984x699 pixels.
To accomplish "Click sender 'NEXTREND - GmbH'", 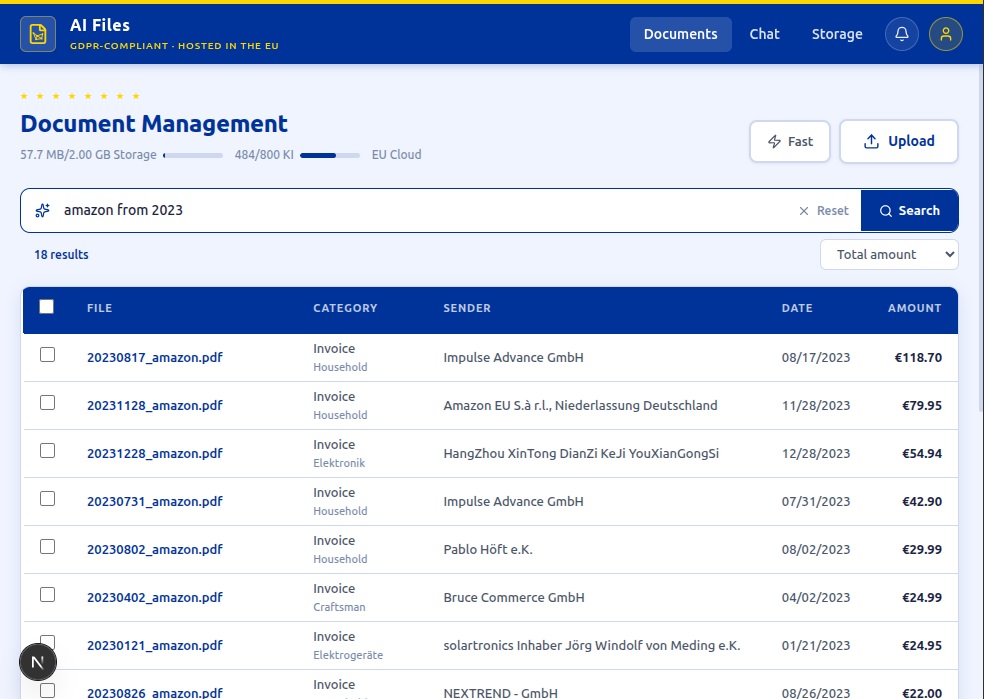I will 500,693.
